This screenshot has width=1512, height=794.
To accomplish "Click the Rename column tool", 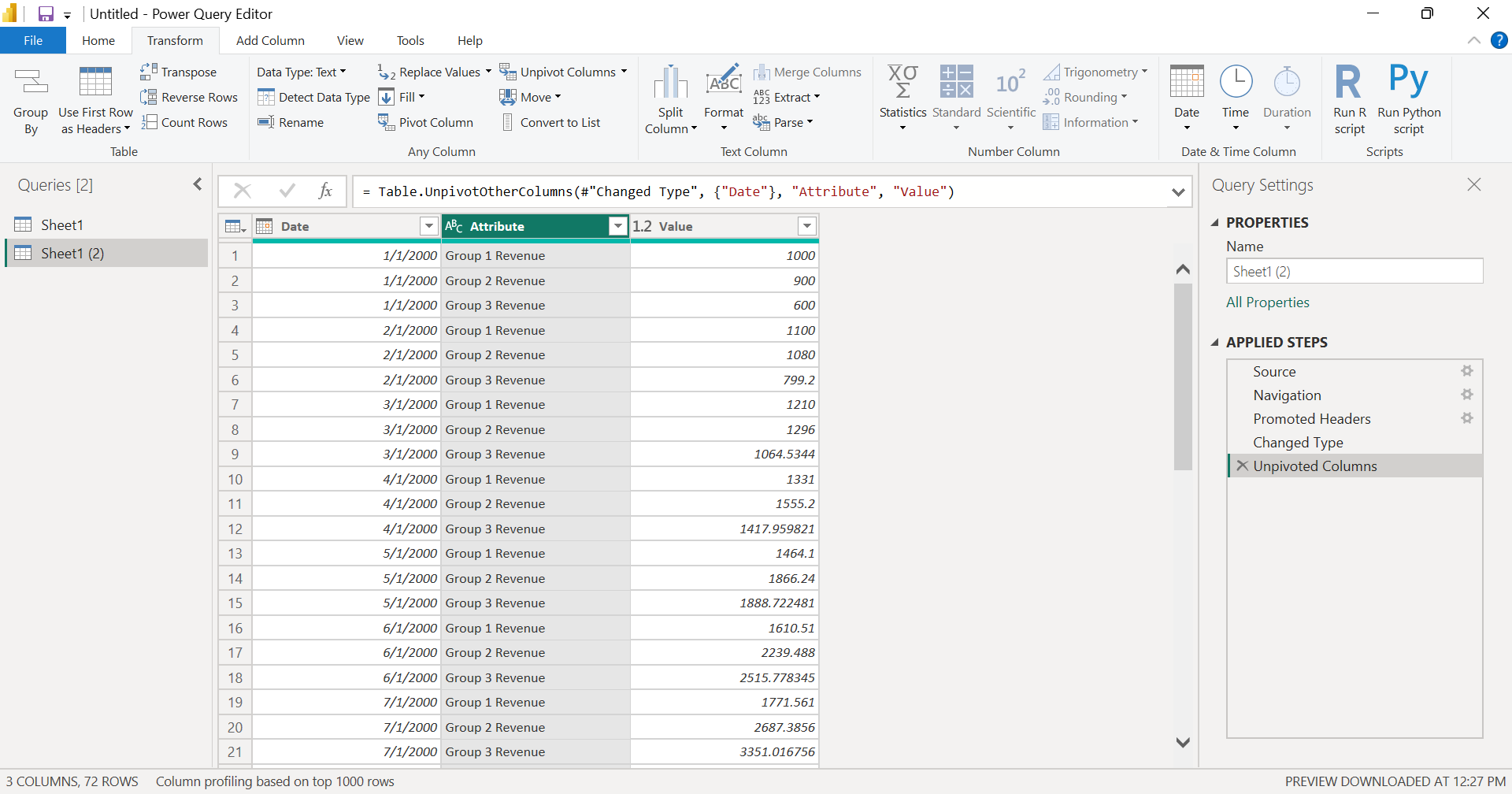I will pos(291,122).
